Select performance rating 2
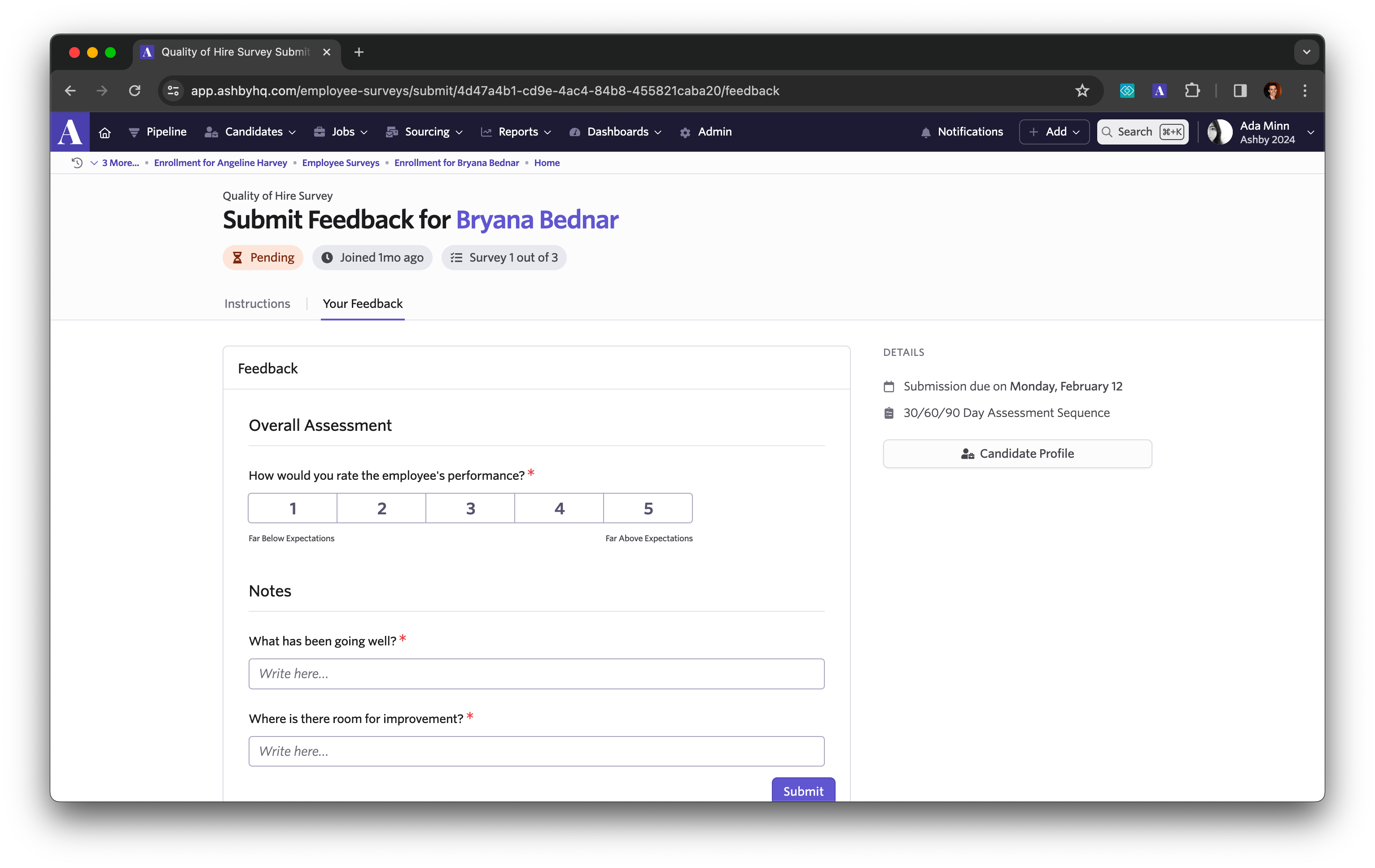 pos(381,508)
